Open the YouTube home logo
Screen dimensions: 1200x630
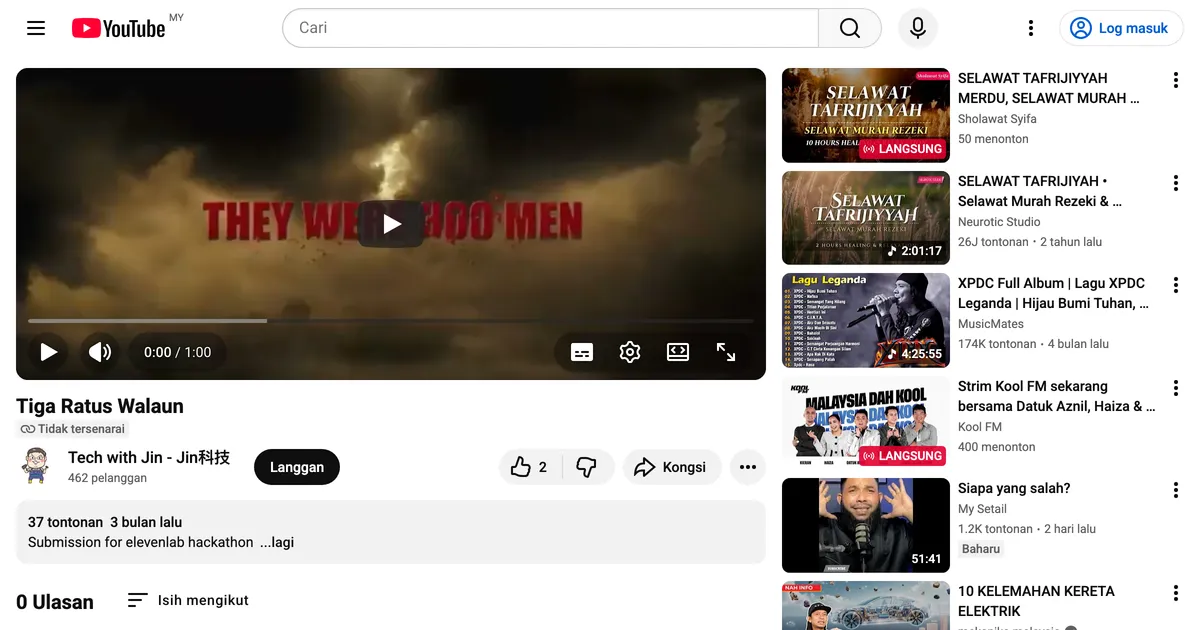119,28
